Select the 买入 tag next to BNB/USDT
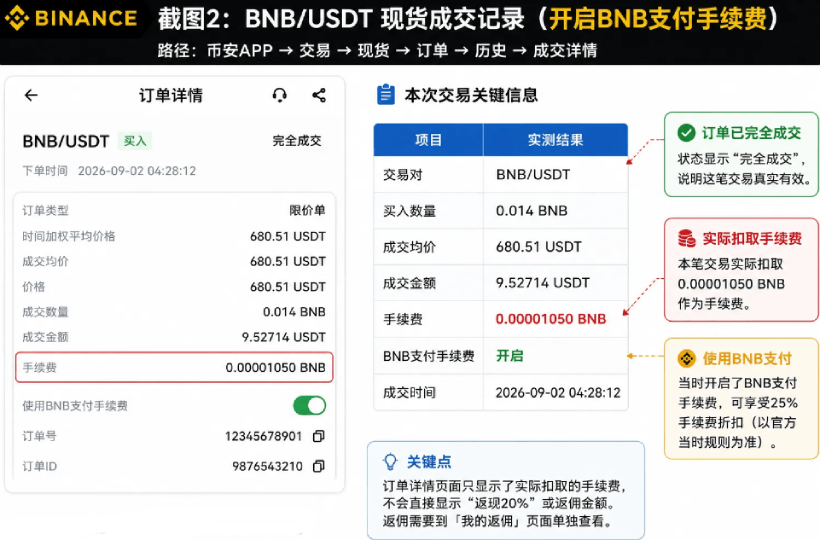The image size is (820, 540). tap(135, 141)
